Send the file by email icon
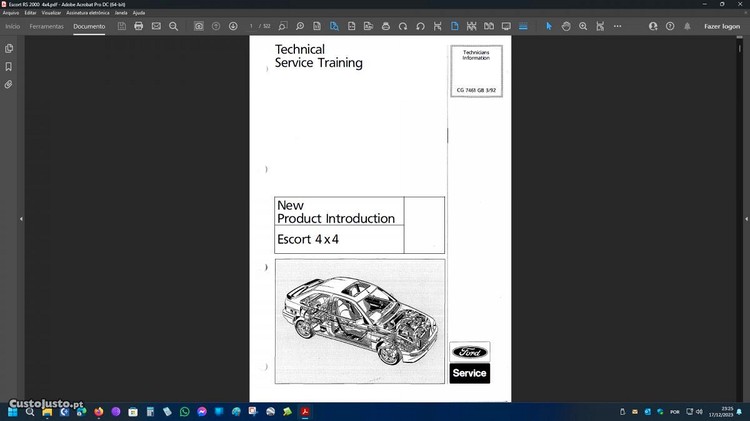Viewport: 750px width, 421px height. coord(156,26)
